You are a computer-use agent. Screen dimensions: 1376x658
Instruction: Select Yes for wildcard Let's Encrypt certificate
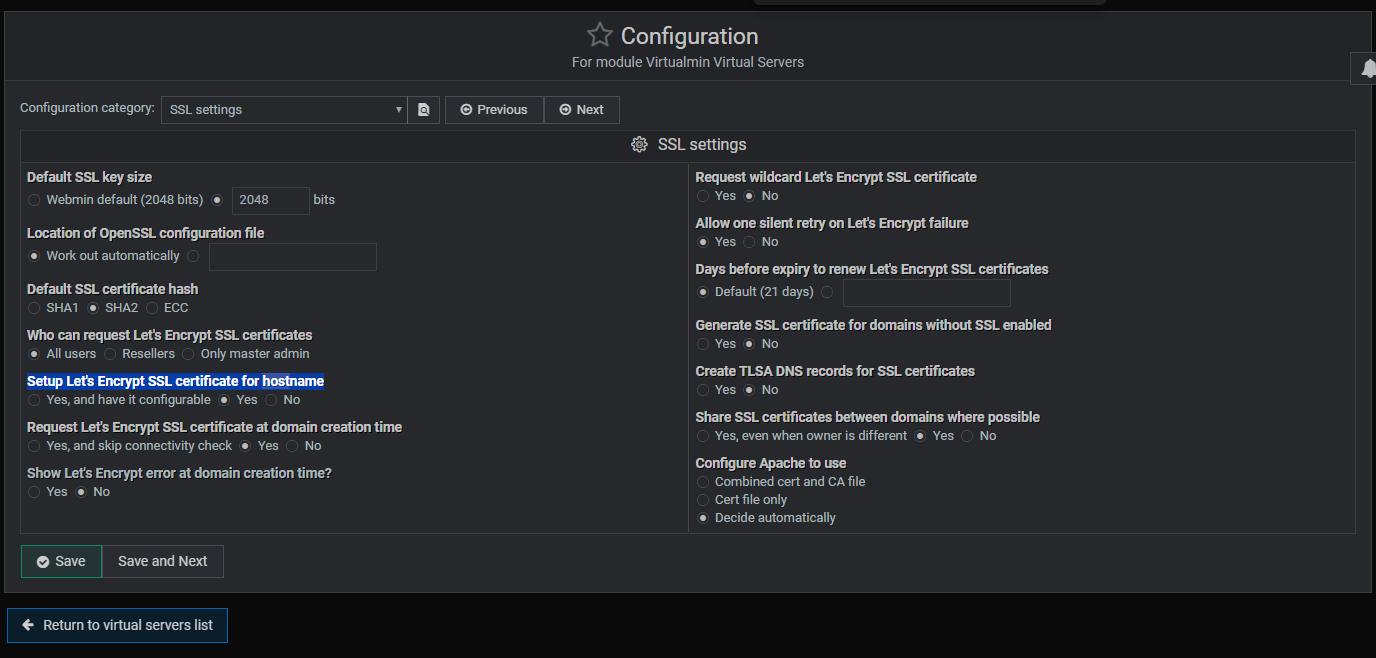(703, 196)
